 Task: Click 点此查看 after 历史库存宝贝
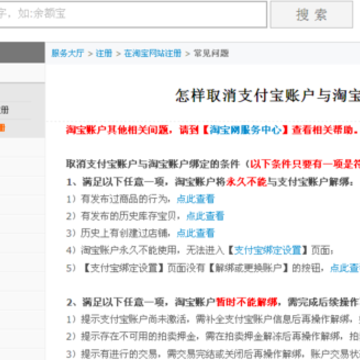tap(205, 216)
